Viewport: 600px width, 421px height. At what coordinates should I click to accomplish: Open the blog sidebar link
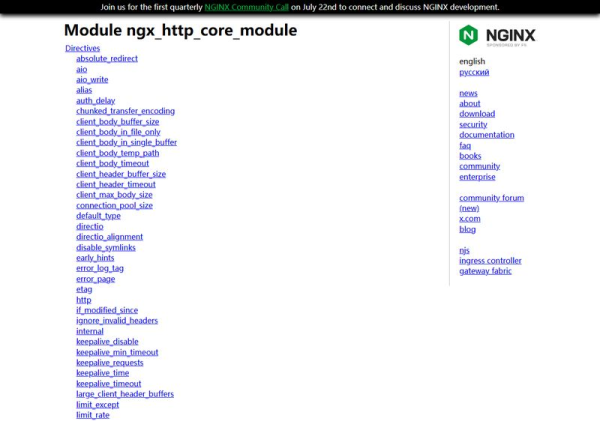click(468, 230)
